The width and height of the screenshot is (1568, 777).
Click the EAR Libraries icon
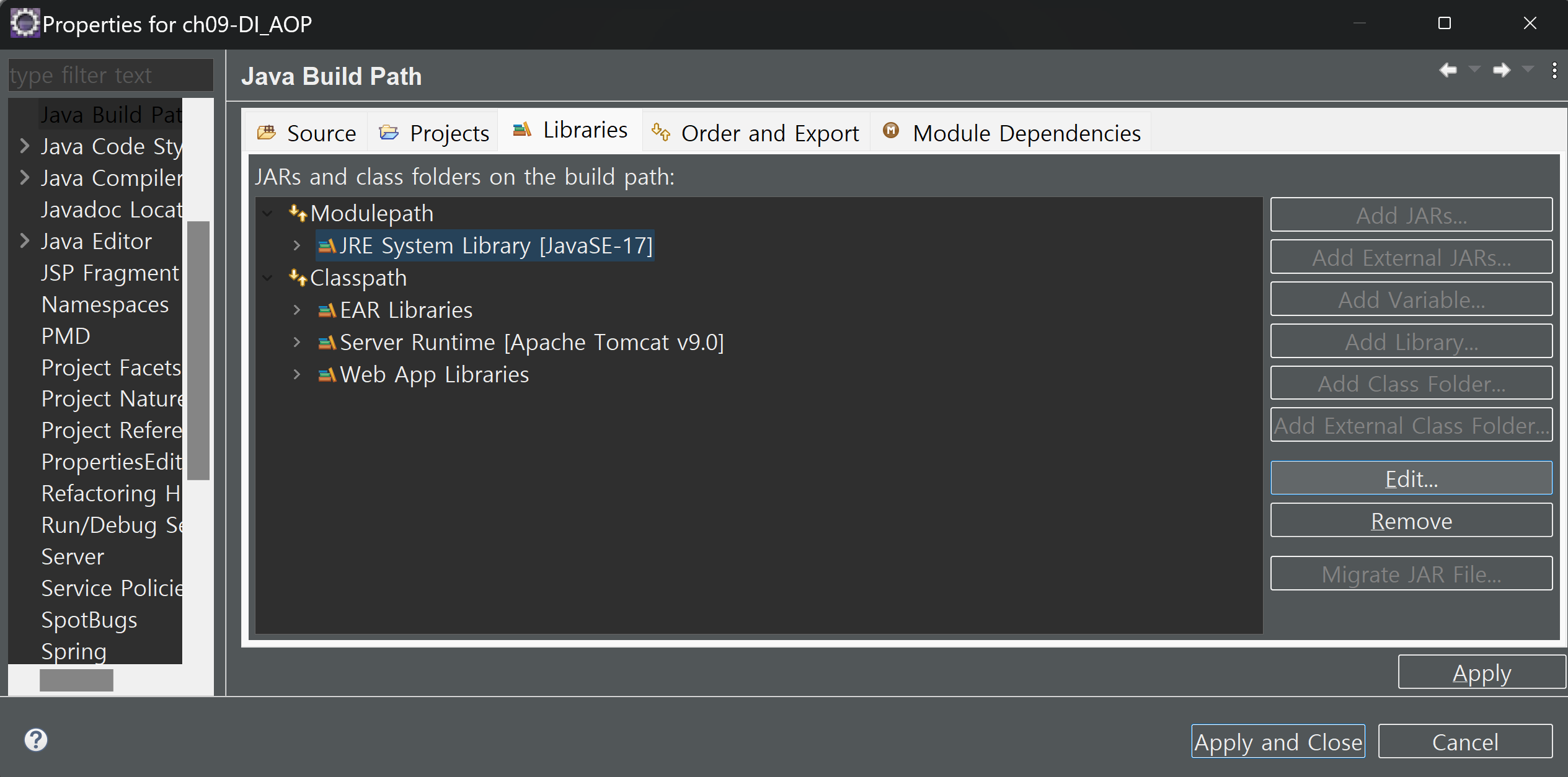[x=327, y=310]
